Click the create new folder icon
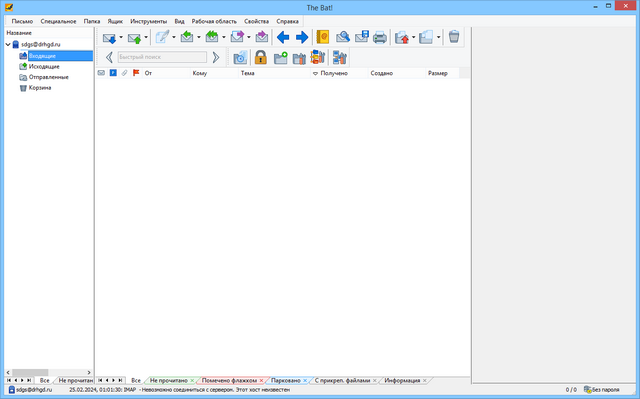This screenshot has width=640, height=399. click(x=280, y=58)
